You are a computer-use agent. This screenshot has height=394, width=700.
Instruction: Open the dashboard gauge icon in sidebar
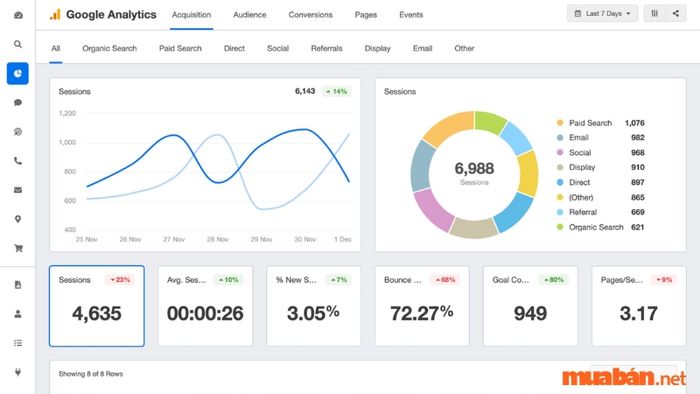[18, 15]
